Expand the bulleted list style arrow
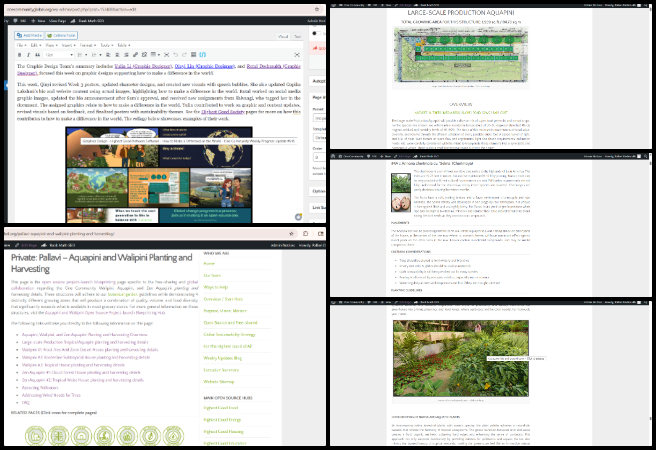Screen dimensions: 656x450 point(86,55)
